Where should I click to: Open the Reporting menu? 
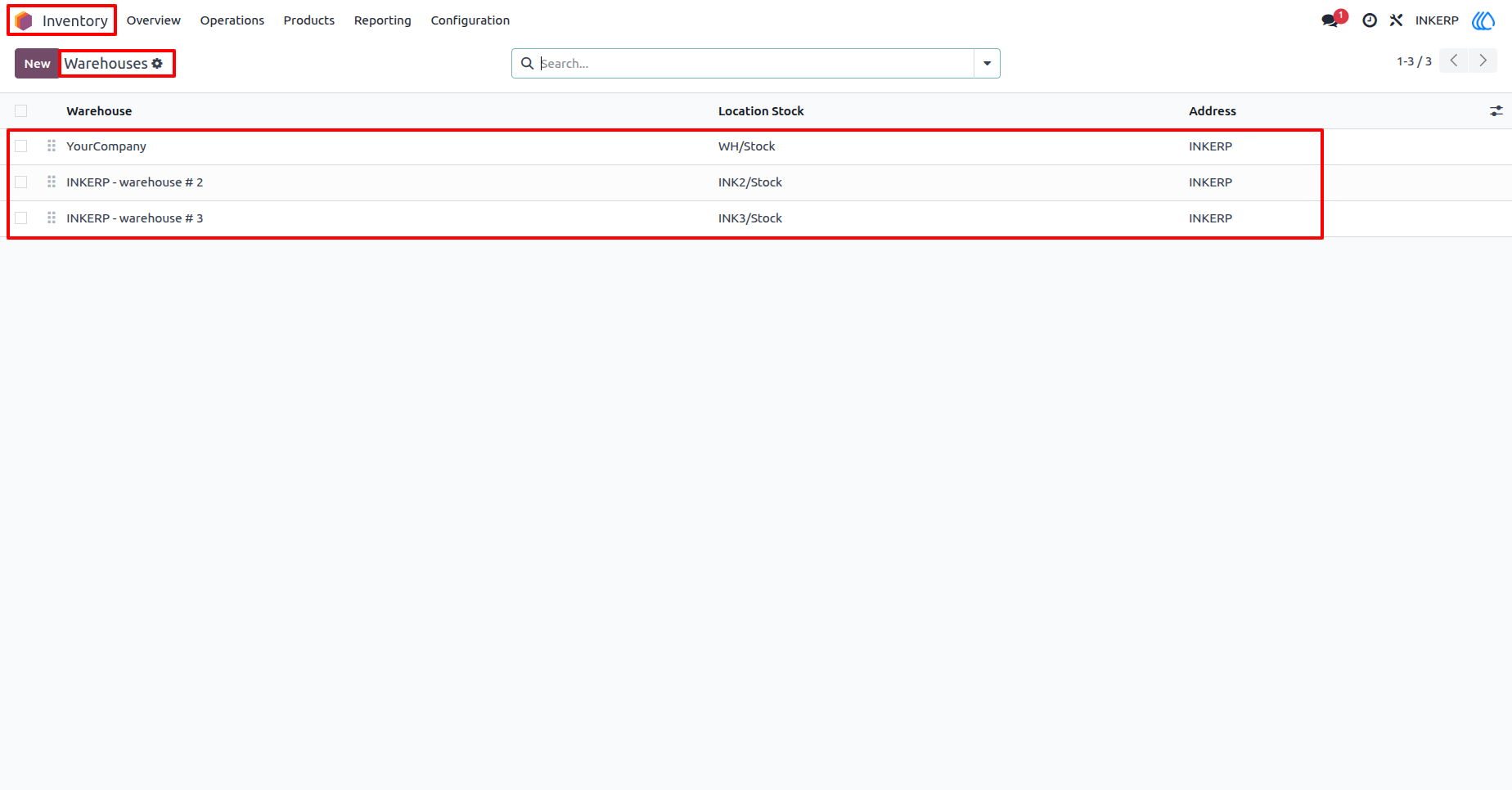[383, 20]
